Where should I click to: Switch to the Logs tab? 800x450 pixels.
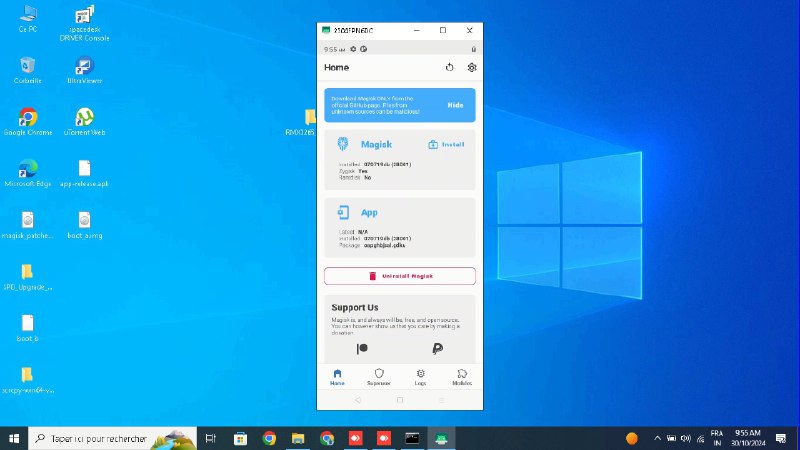click(x=420, y=377)
